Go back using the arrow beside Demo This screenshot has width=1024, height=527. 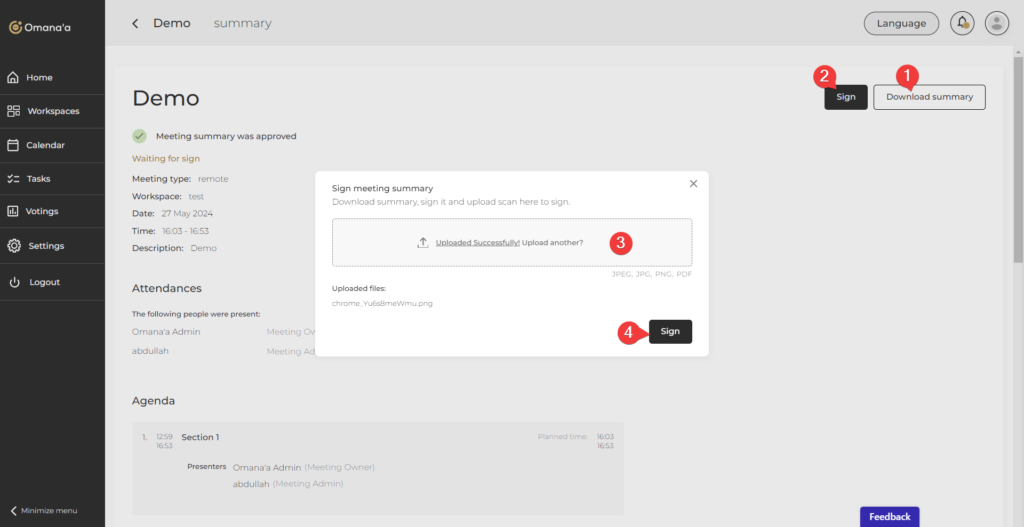click(135, 23)
